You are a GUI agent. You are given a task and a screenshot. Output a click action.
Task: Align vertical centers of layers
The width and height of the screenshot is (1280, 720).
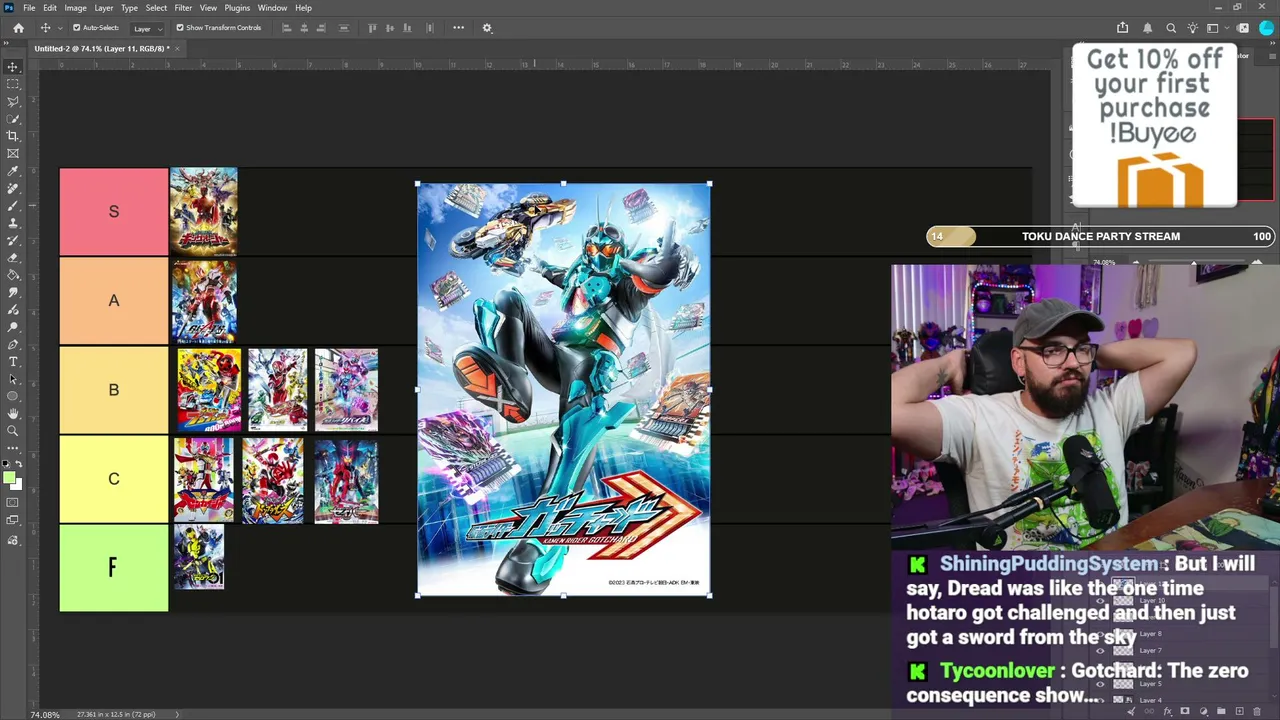390,28
